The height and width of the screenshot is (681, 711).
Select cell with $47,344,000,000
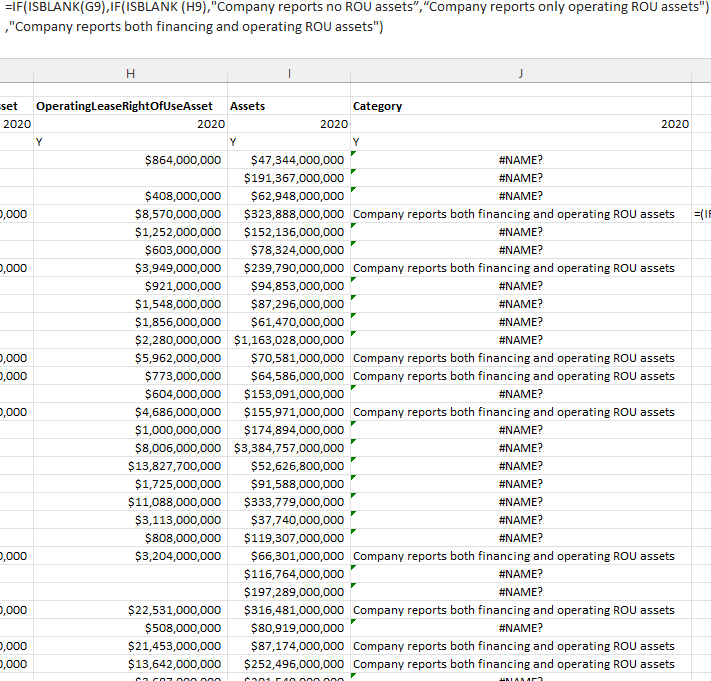tap(289, 160)
